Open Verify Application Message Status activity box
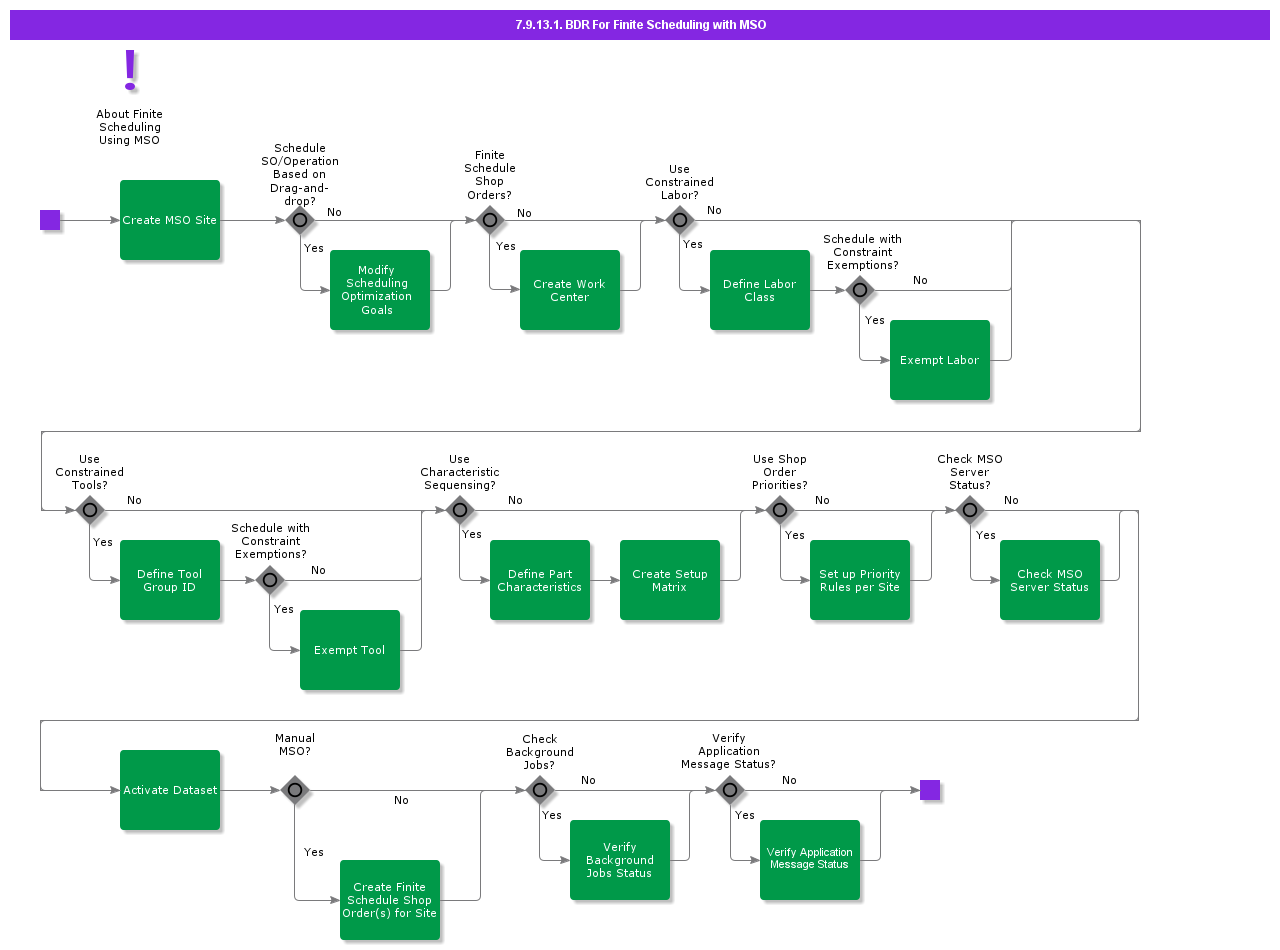The height and width of the screenshot is (950, 1280). click(810, 860)
